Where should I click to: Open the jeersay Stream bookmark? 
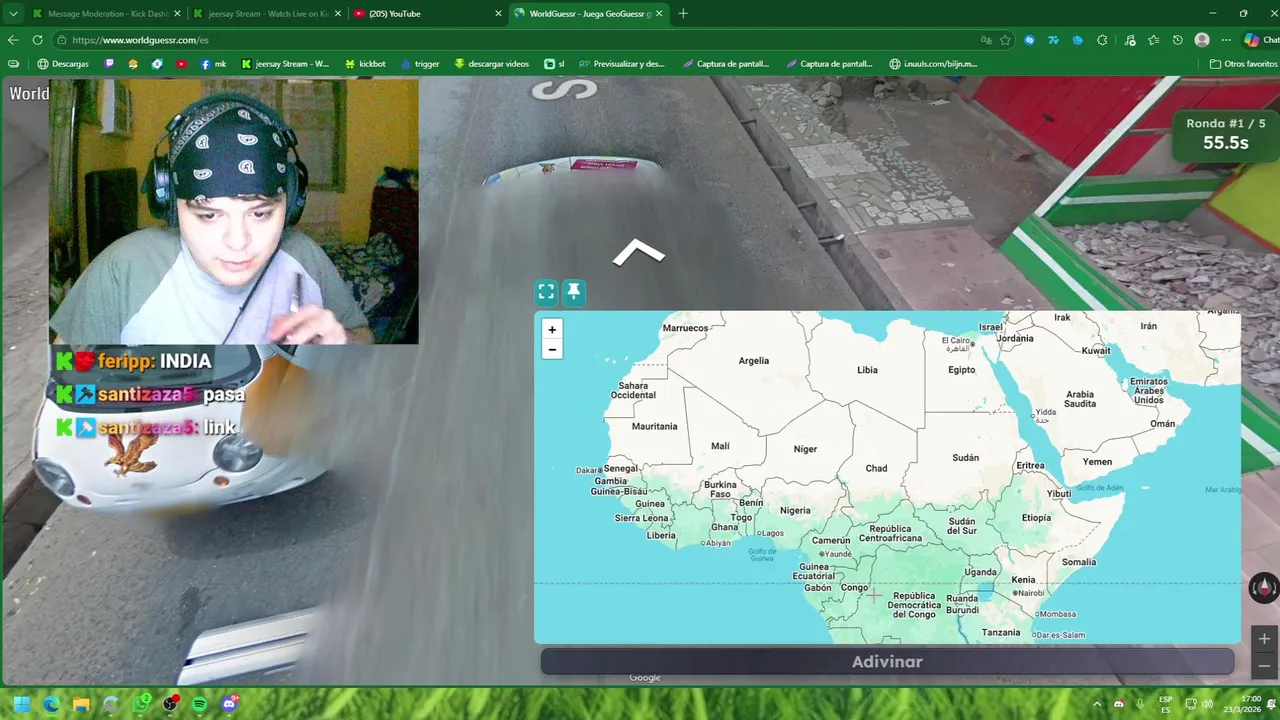[x=285, y=64]
